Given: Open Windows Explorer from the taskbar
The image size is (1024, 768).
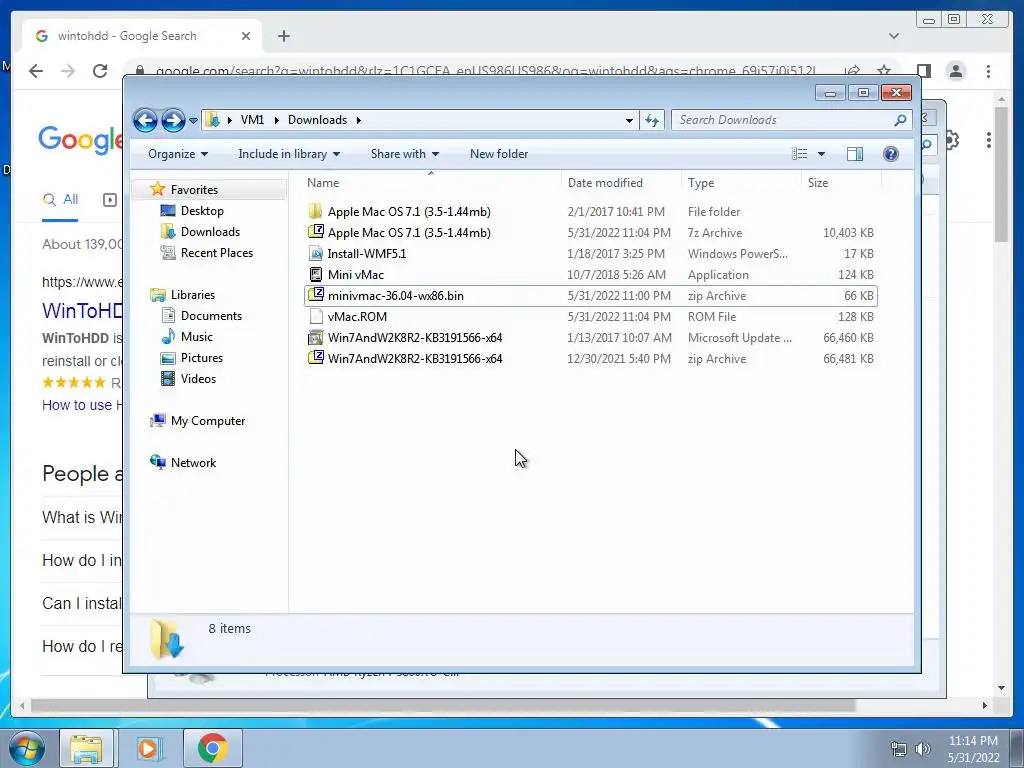Looking at the screenshot, I should pyautogui.click(x=86, y=748).
